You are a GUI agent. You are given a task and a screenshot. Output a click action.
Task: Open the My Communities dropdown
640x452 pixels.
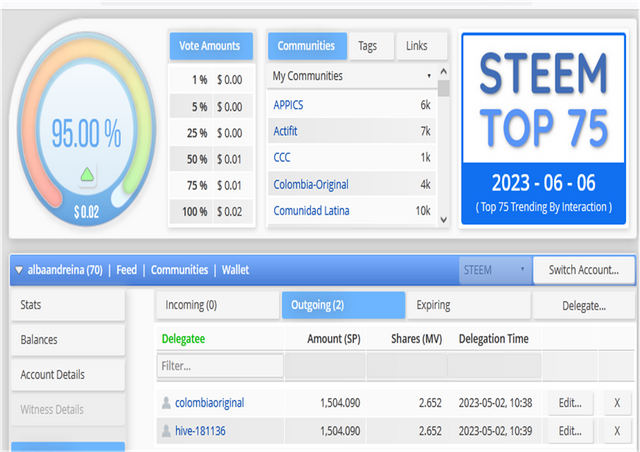pyautogui.click(x=351, y=76)
